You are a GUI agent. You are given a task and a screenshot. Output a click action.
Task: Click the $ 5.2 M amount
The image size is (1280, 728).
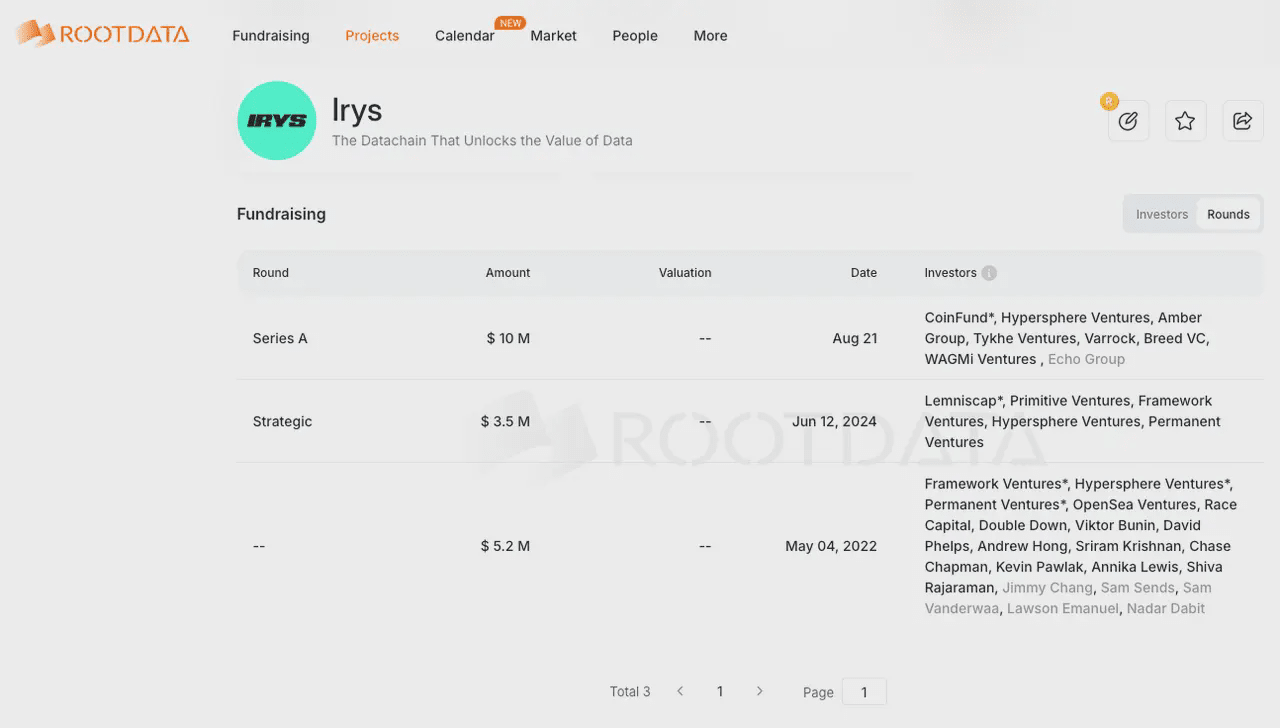pos(505,546)
